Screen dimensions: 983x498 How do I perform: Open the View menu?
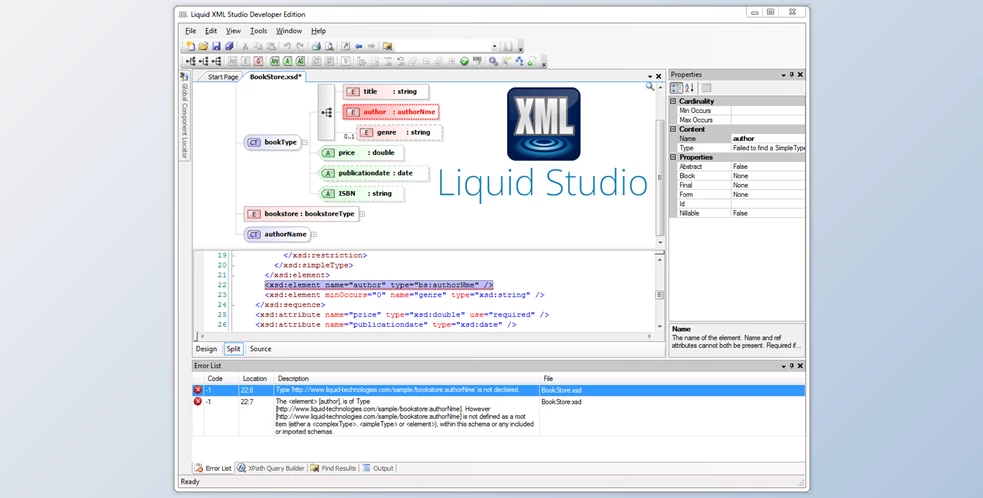(233, 31)
